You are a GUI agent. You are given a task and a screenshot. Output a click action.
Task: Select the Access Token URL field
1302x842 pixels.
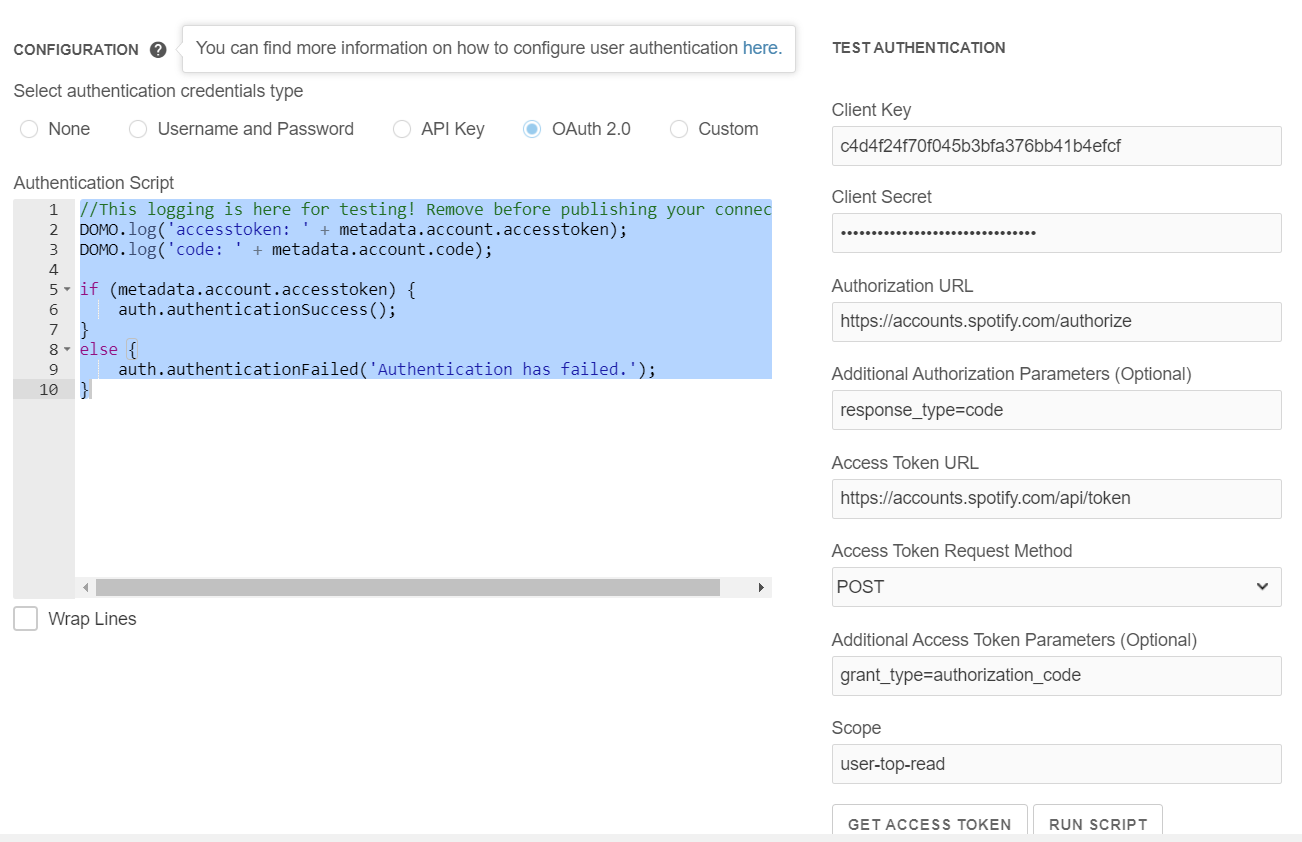1056,498
